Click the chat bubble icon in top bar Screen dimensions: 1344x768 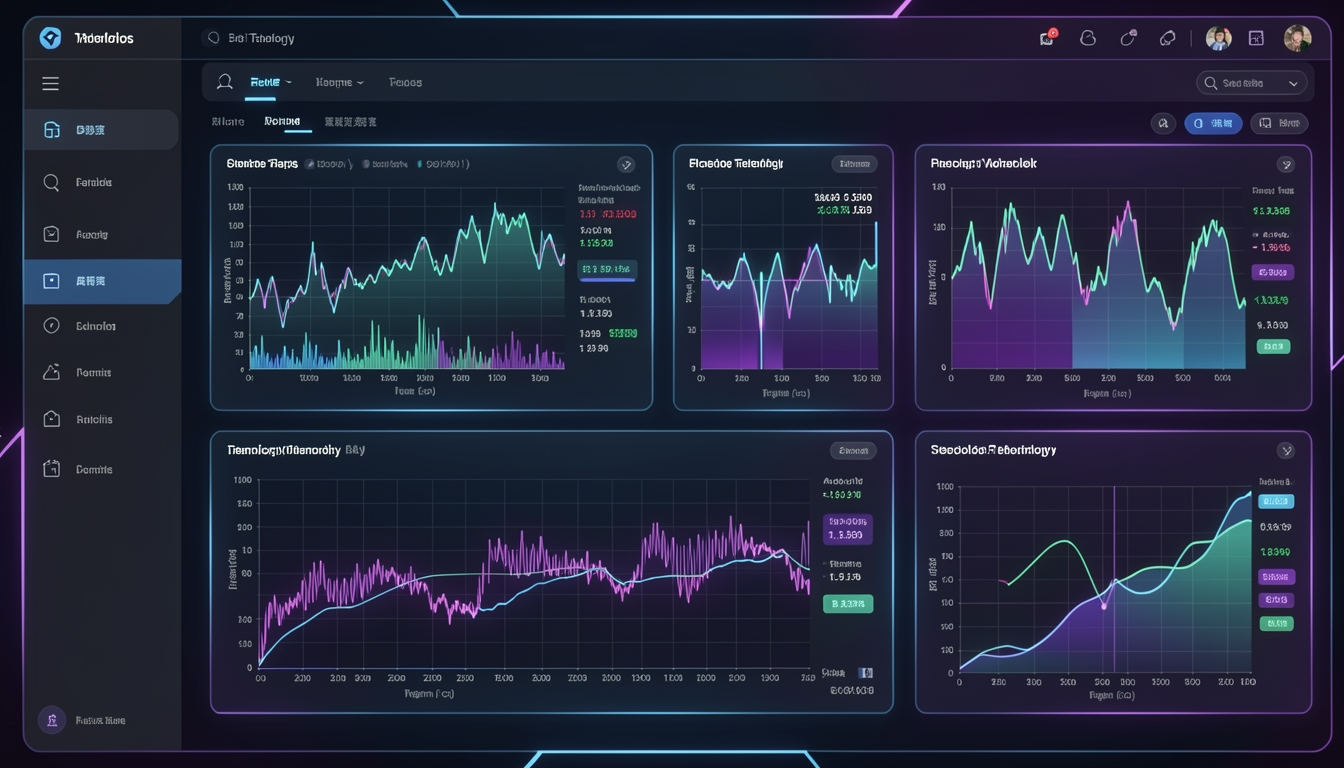[x=1167, y=38]
